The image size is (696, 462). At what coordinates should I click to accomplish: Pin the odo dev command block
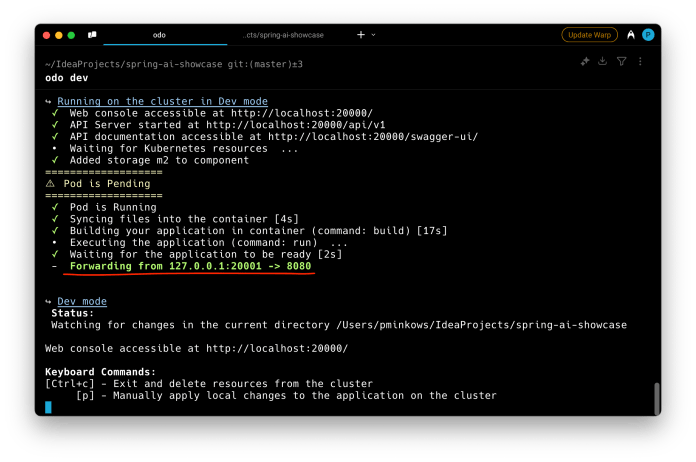(585, 62)
